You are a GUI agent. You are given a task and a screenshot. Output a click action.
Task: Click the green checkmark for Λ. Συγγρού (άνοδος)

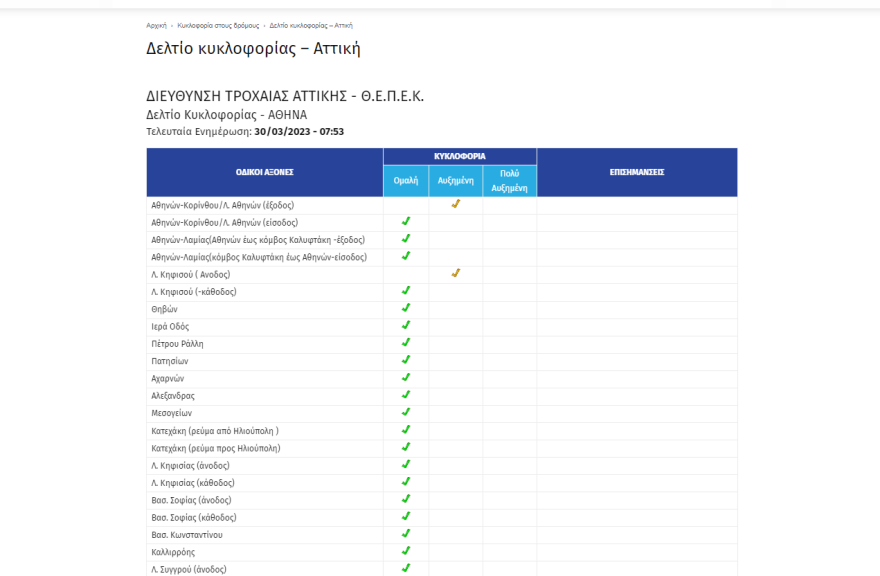click(406, 568)
